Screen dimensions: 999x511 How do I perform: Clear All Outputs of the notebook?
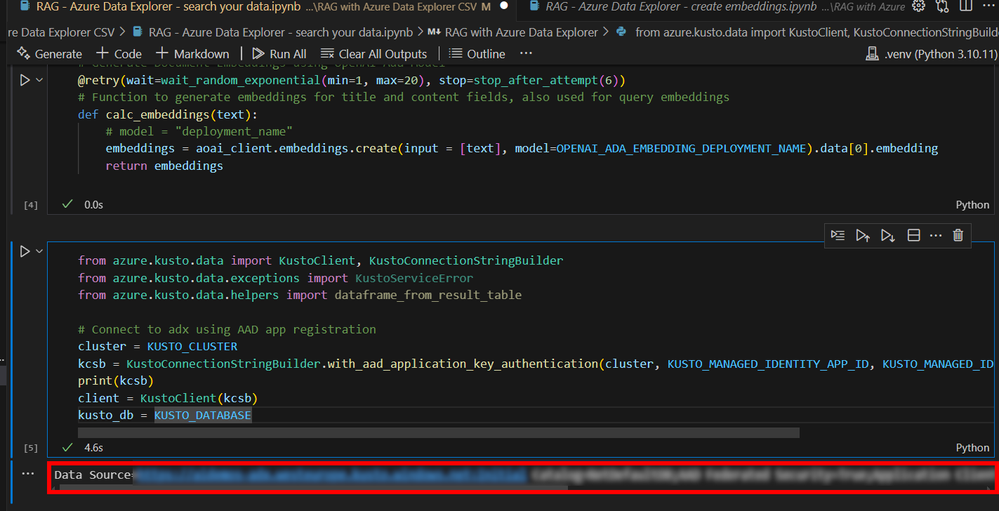(374, 54)
